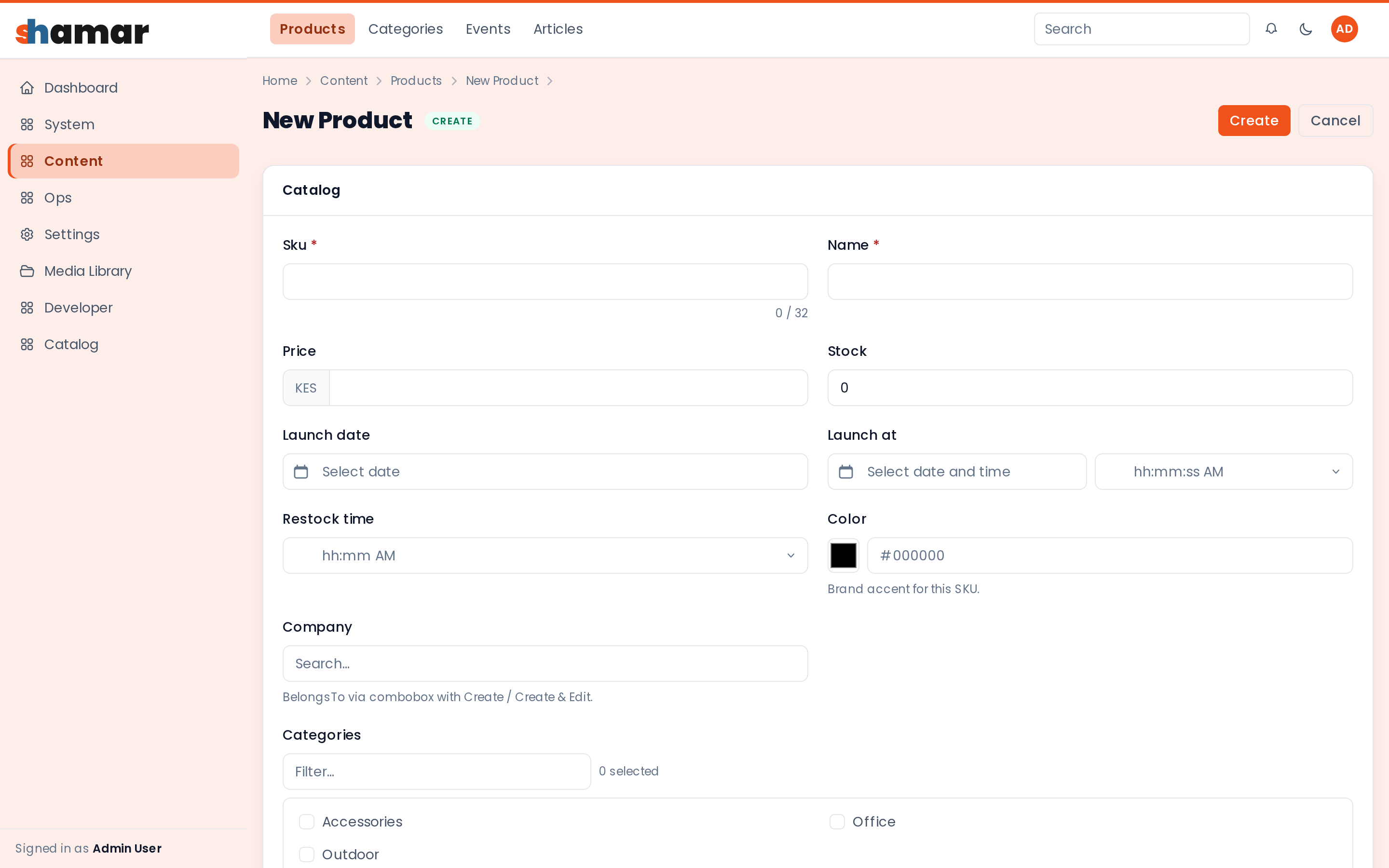Switch to the Categories tab
The width and height of the screenshot is (1389, 868).
pos(405,29)
